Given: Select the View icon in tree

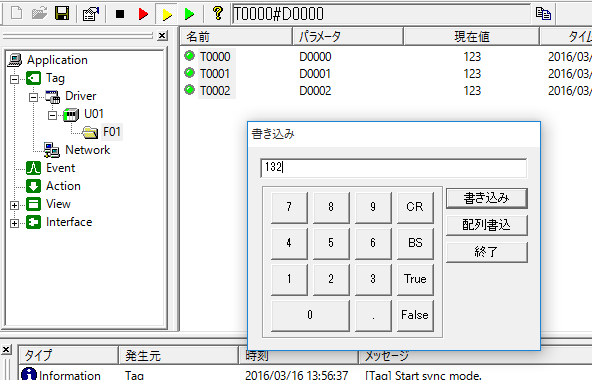Looking at the screenshot, I should [33, 204].
